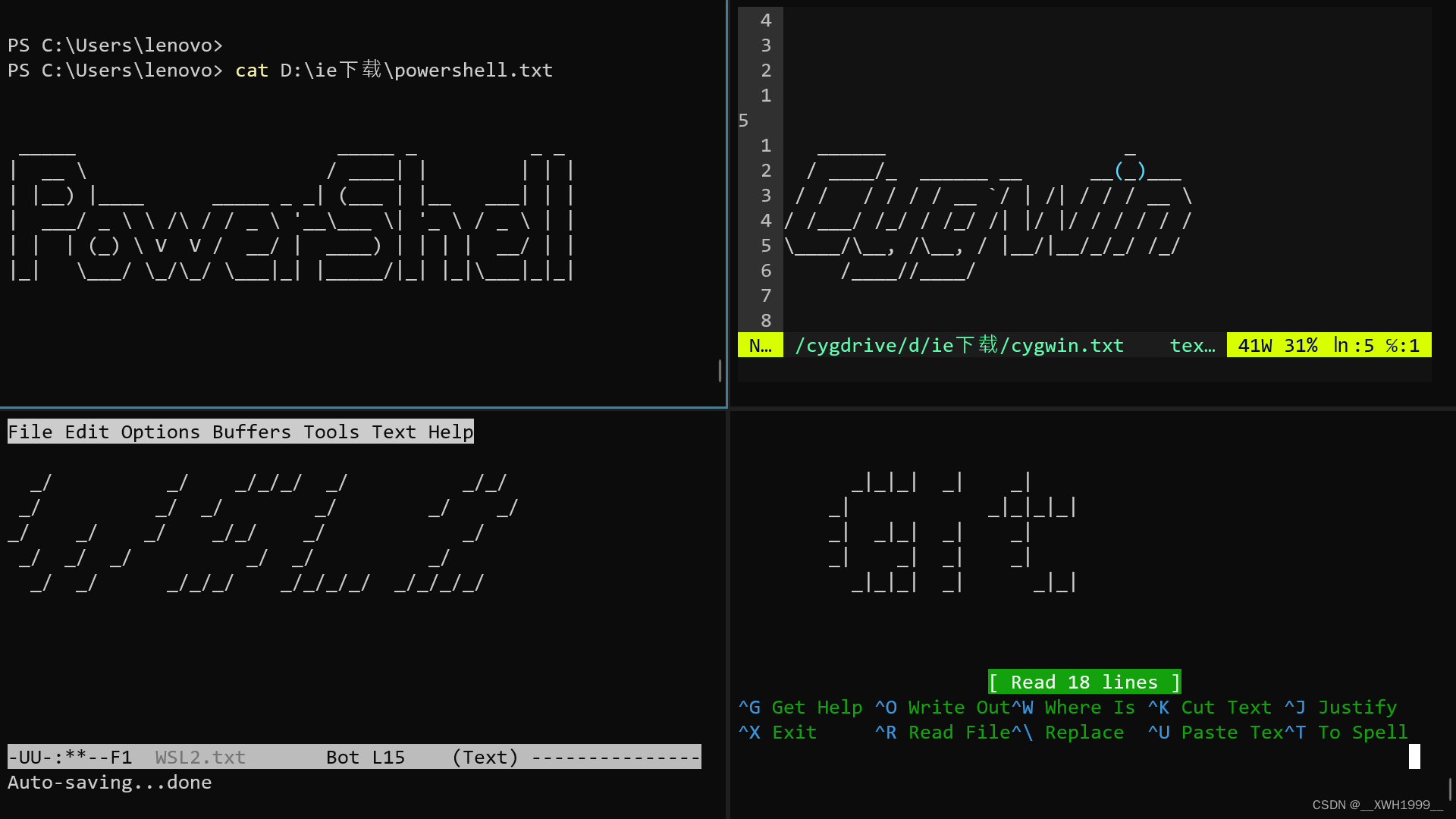1456x819 pixels.
Task: Click the /cygdrive/d/ie下载/cygwin.txt file path
Action: tap(959, 345)
